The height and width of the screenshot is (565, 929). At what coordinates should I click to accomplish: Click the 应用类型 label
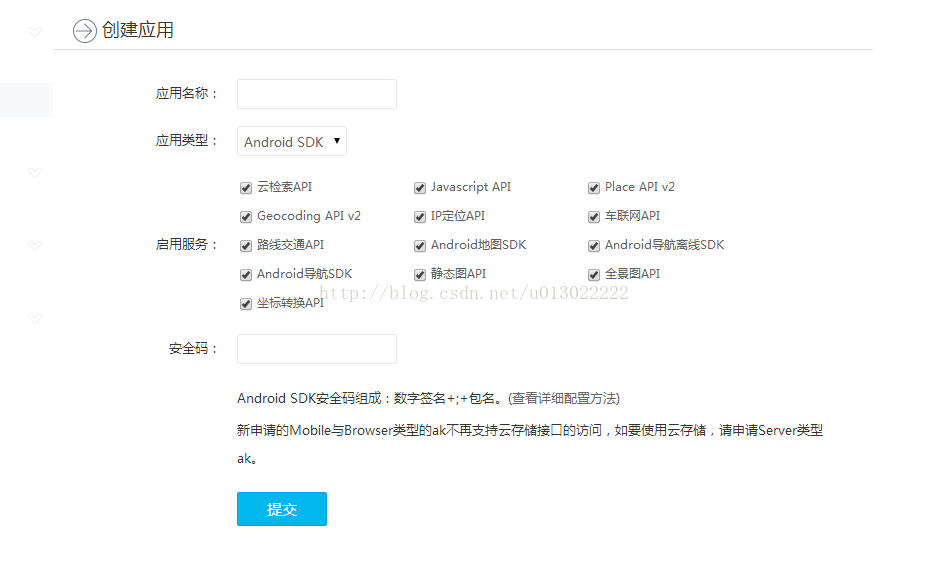187,140
